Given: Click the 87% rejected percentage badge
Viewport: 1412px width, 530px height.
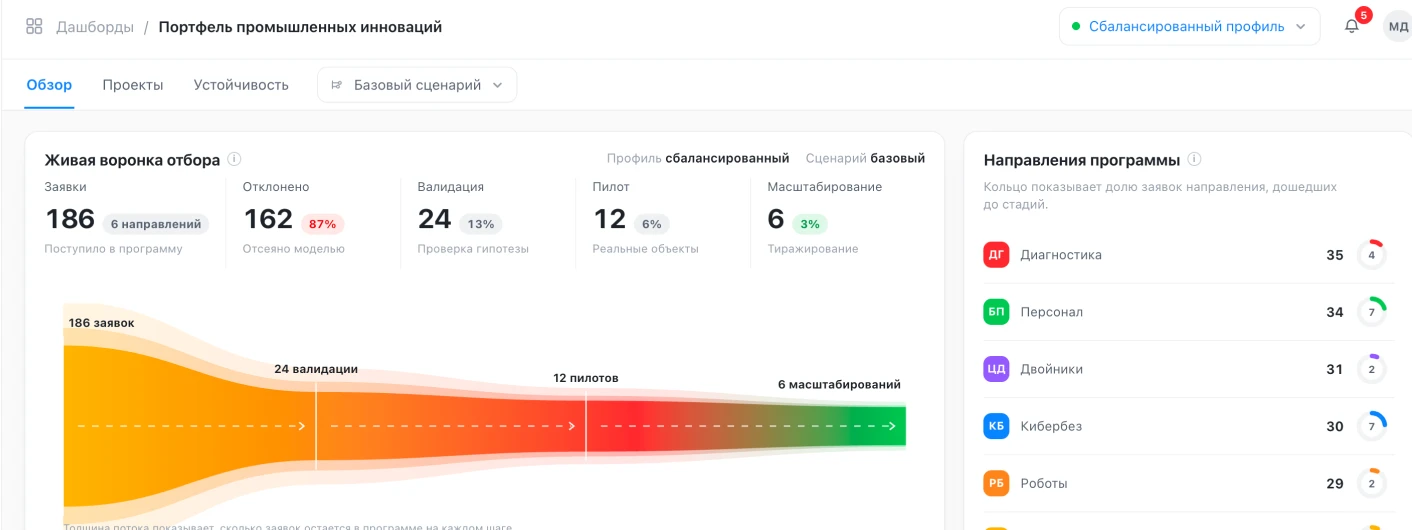Looking at the screenshot, I should [323, 224].
